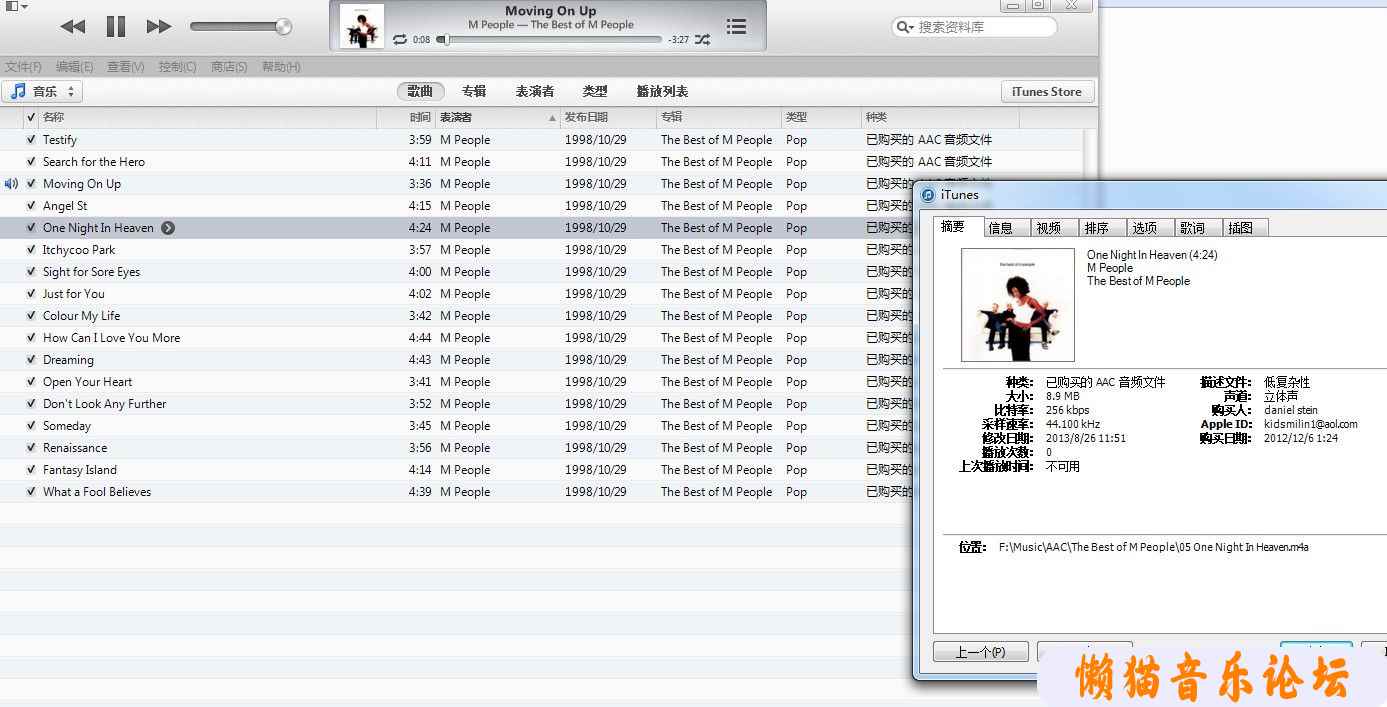1387x707 pixels.
Task: Sort by the 名称 column header
Action: coord(207,118)
